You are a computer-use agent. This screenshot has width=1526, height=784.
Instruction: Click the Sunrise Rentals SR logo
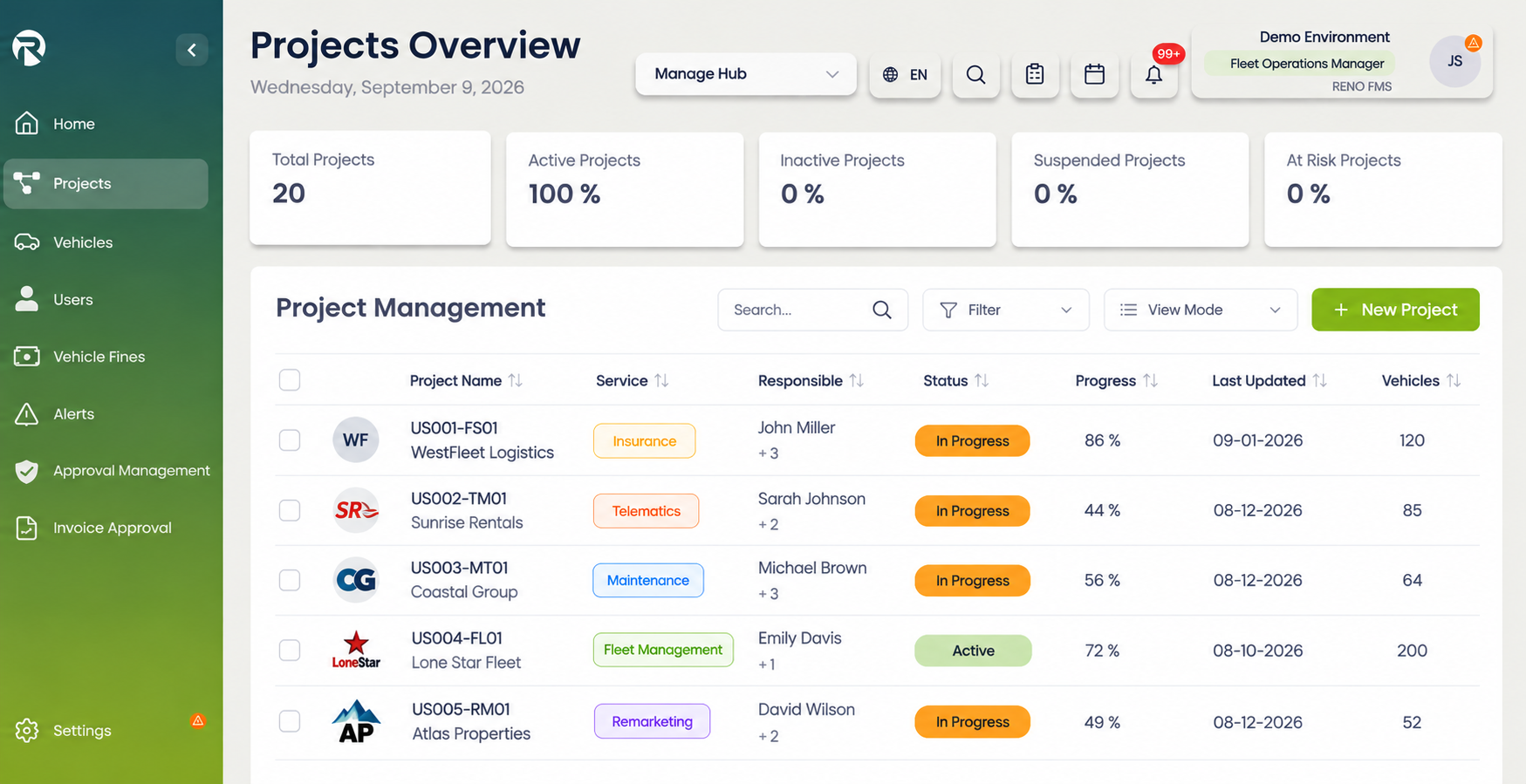tap(356, 510)
